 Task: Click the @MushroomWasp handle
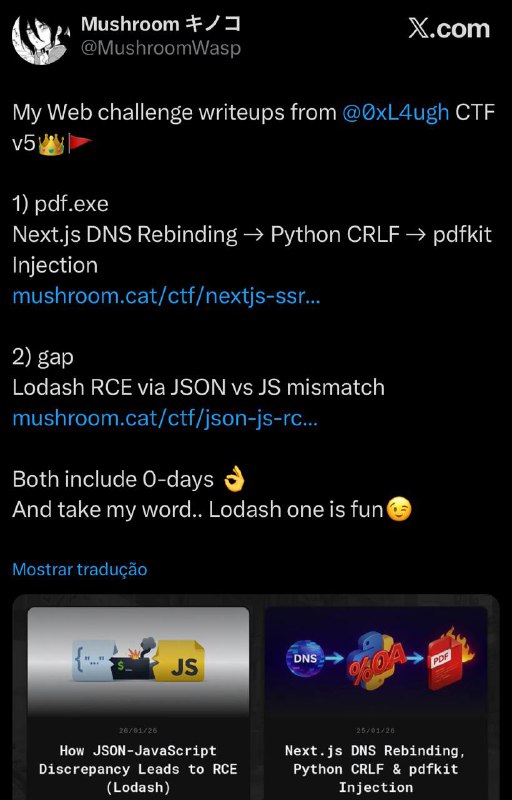point(161,48)
